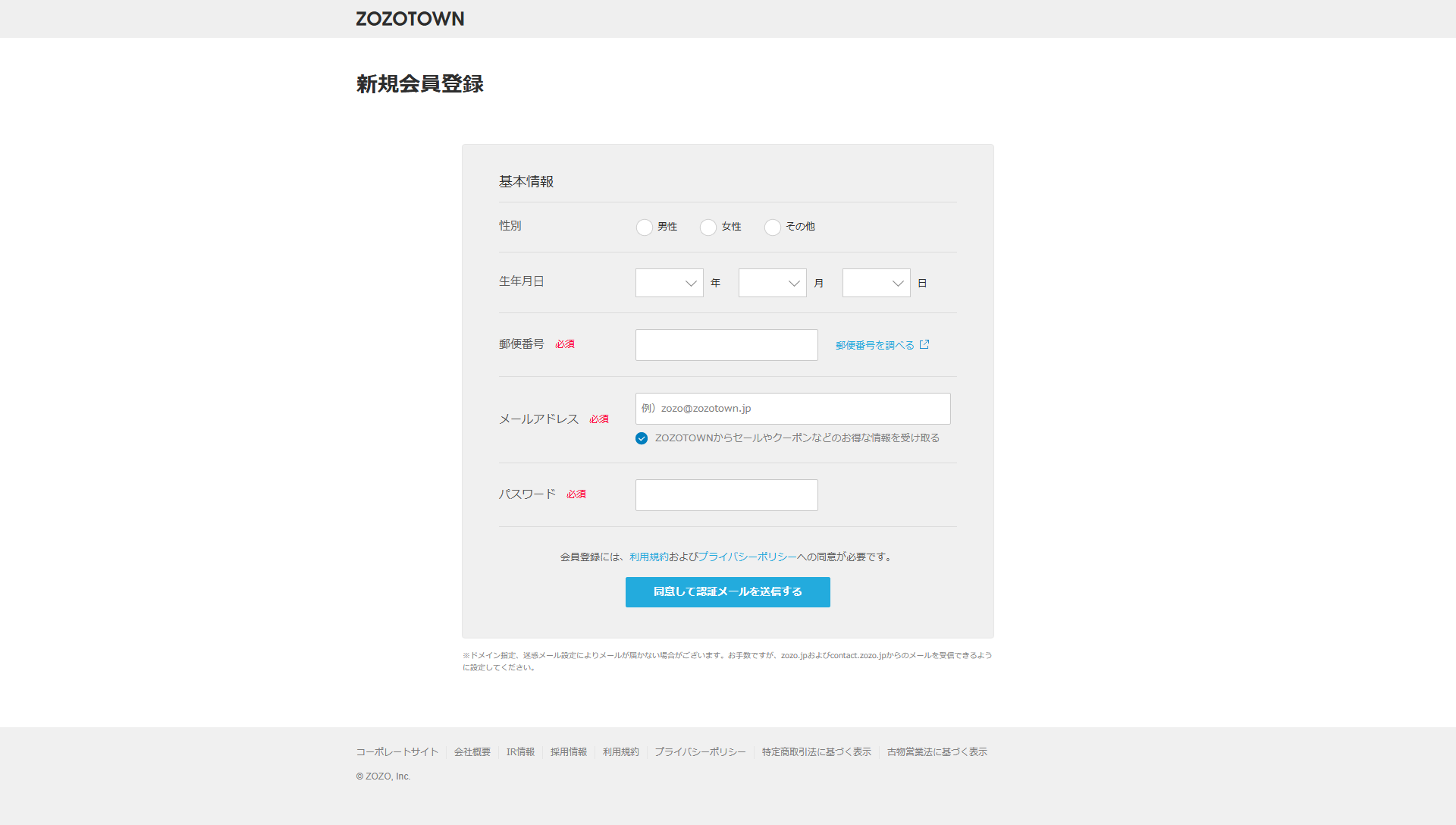Click the © ZOZO, Inc. copyright text
Screen dimensions: 1456x825
(x=384, y=776)
